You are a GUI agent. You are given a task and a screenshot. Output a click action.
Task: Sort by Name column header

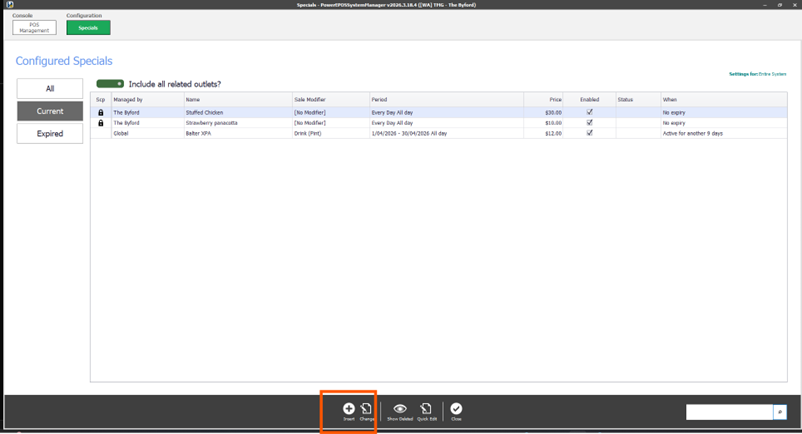[238, 100]
